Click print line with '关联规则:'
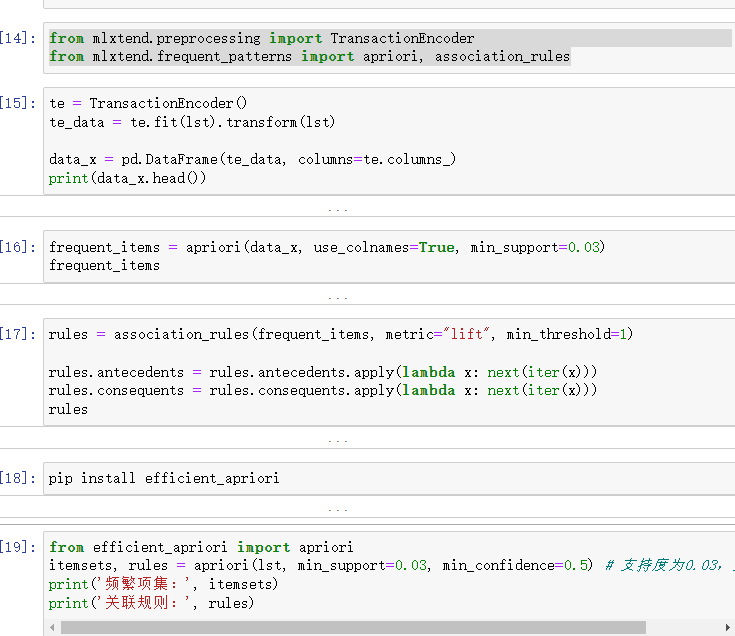The image size is (735, 636). pyautogui.click(x=151, y=603)
